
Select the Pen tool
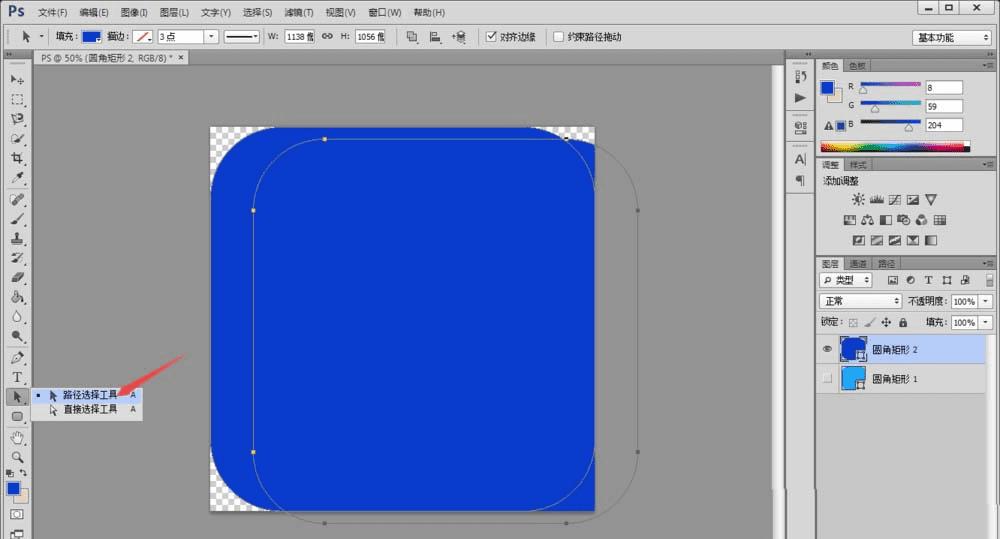[x=17, y=358]
